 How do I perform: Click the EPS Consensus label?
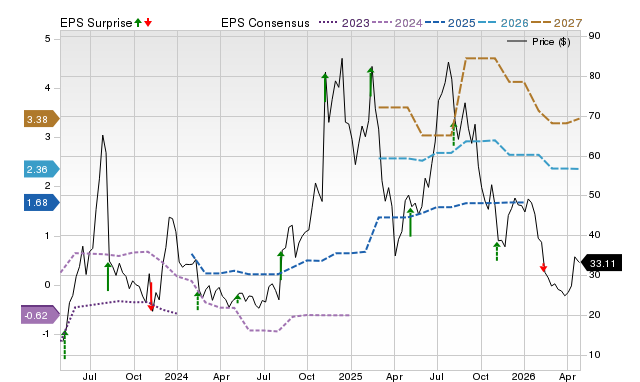coord(265,23)
